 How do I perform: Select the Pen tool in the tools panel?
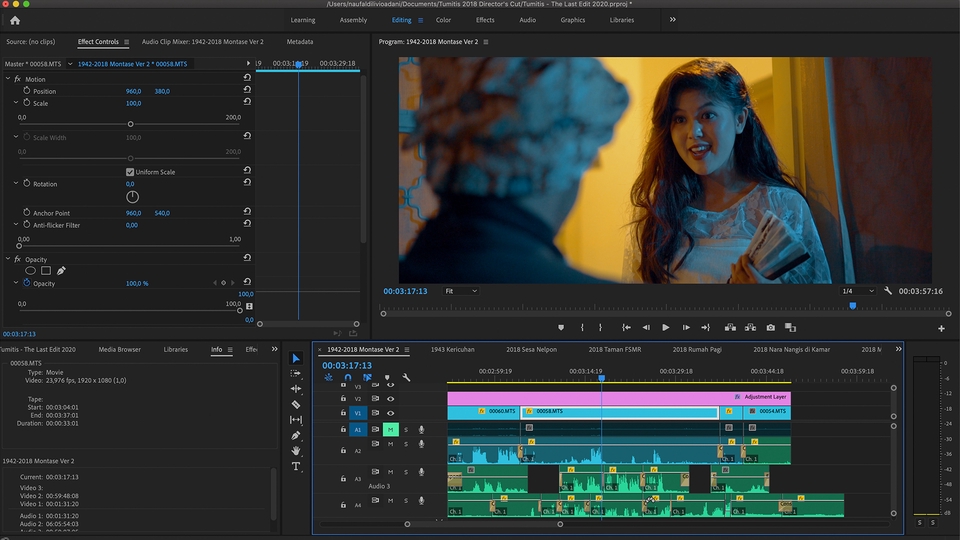tap(296, 435)
